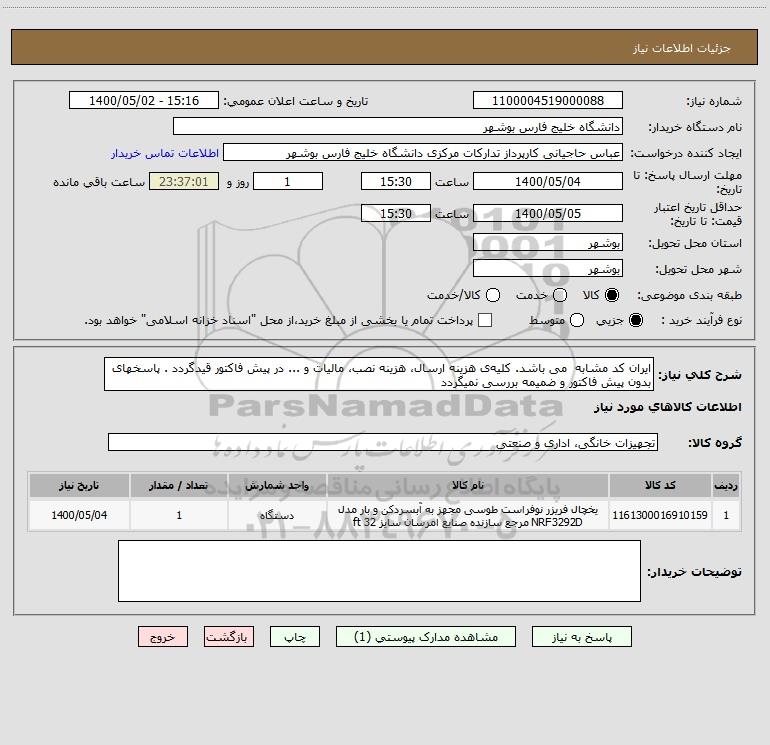The height and width of the screenshot is (745, 770).
Task: Click the چاپ print button
Action: (295, 637)
